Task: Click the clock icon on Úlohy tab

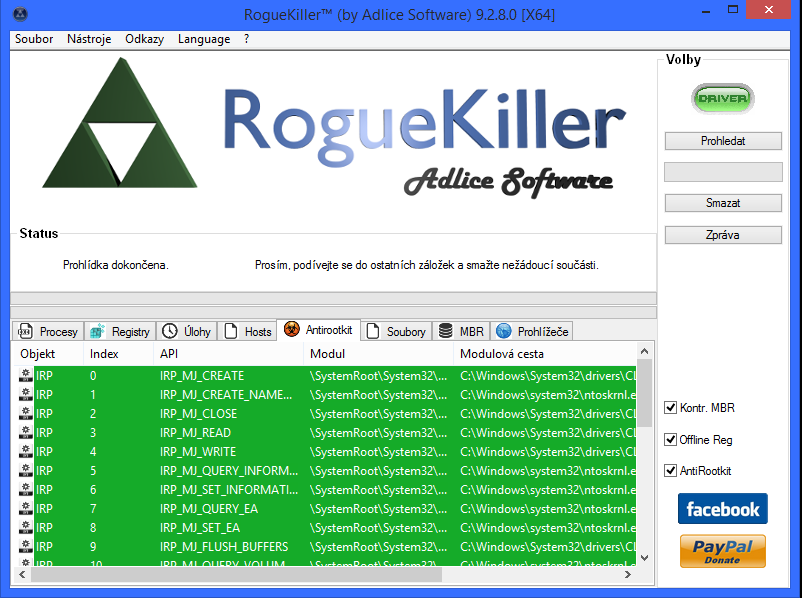Action: [x=169, y=331]
